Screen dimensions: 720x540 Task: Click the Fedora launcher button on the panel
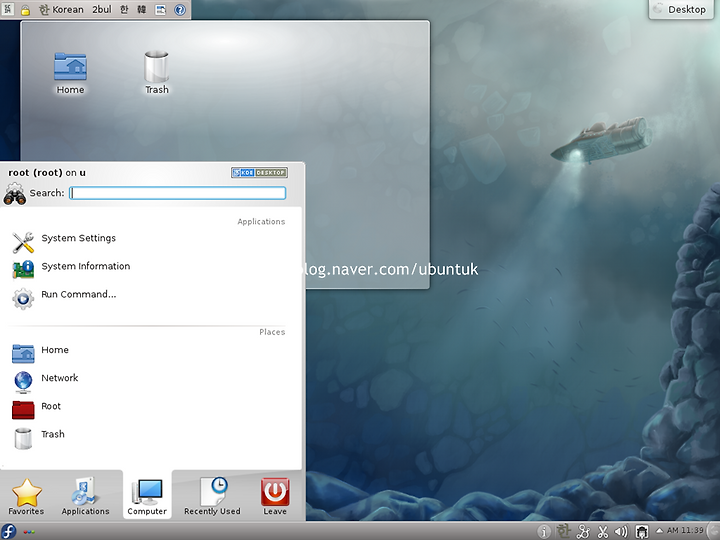(x=8, y=531)
